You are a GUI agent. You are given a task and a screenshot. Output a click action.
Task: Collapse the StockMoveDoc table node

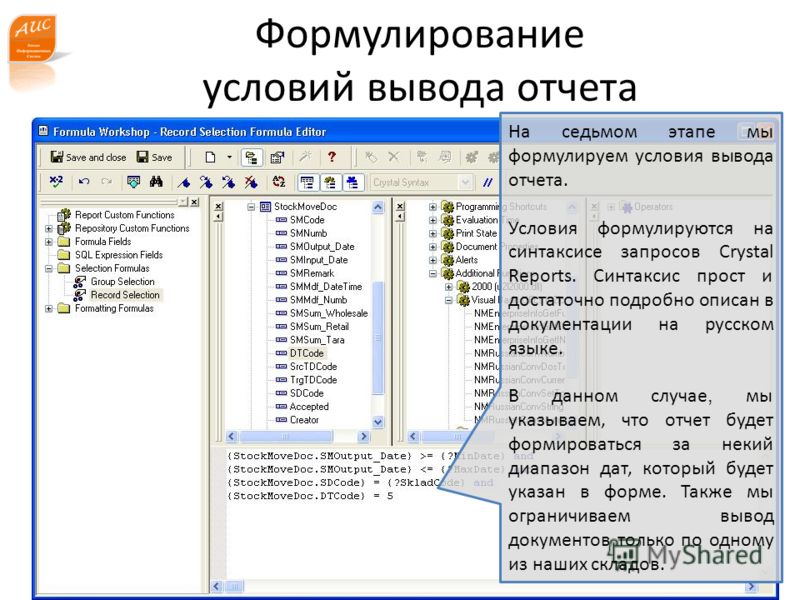tap(251, 207)
